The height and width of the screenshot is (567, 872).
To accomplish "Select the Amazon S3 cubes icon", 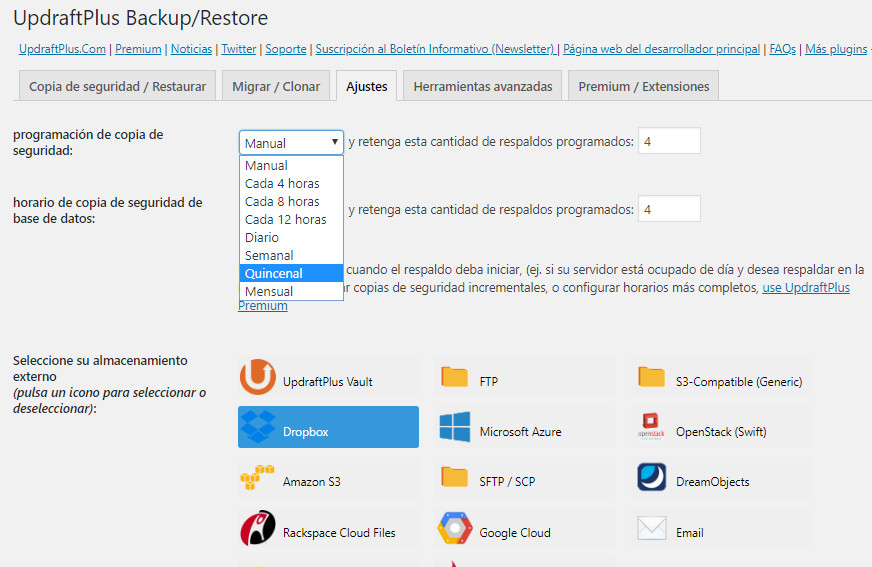I will point(257,477).
